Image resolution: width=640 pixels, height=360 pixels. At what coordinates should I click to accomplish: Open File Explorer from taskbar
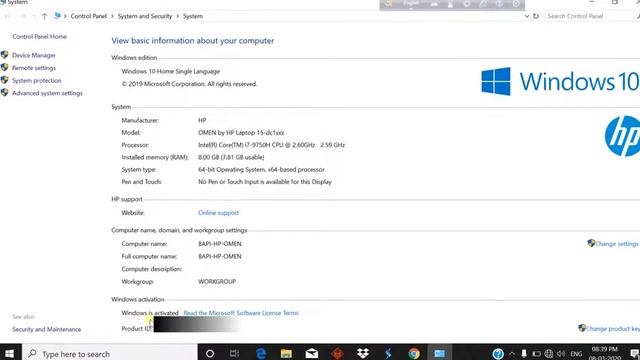pos(286,353)
